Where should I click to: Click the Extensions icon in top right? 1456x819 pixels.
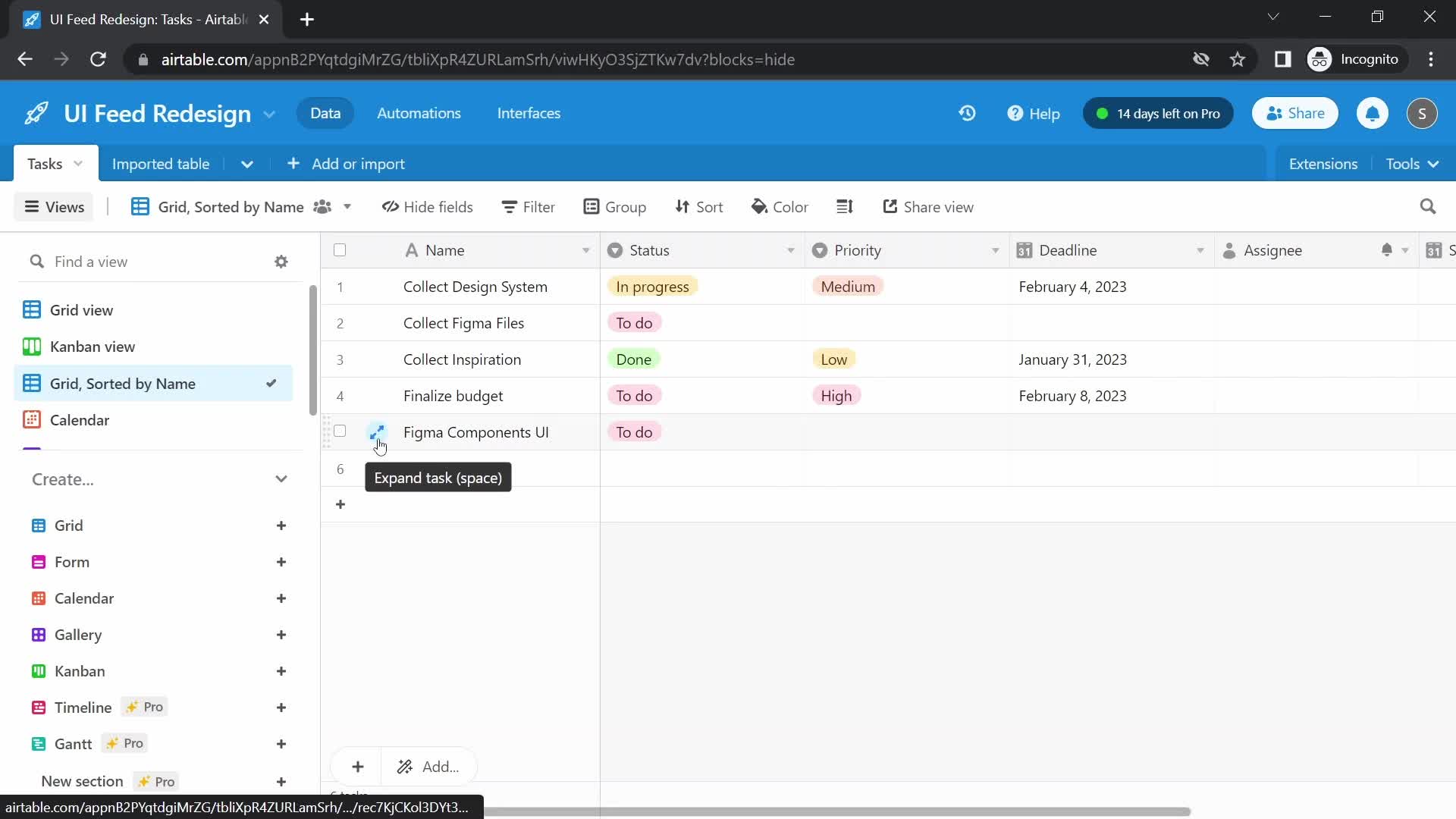[1322, 164]
